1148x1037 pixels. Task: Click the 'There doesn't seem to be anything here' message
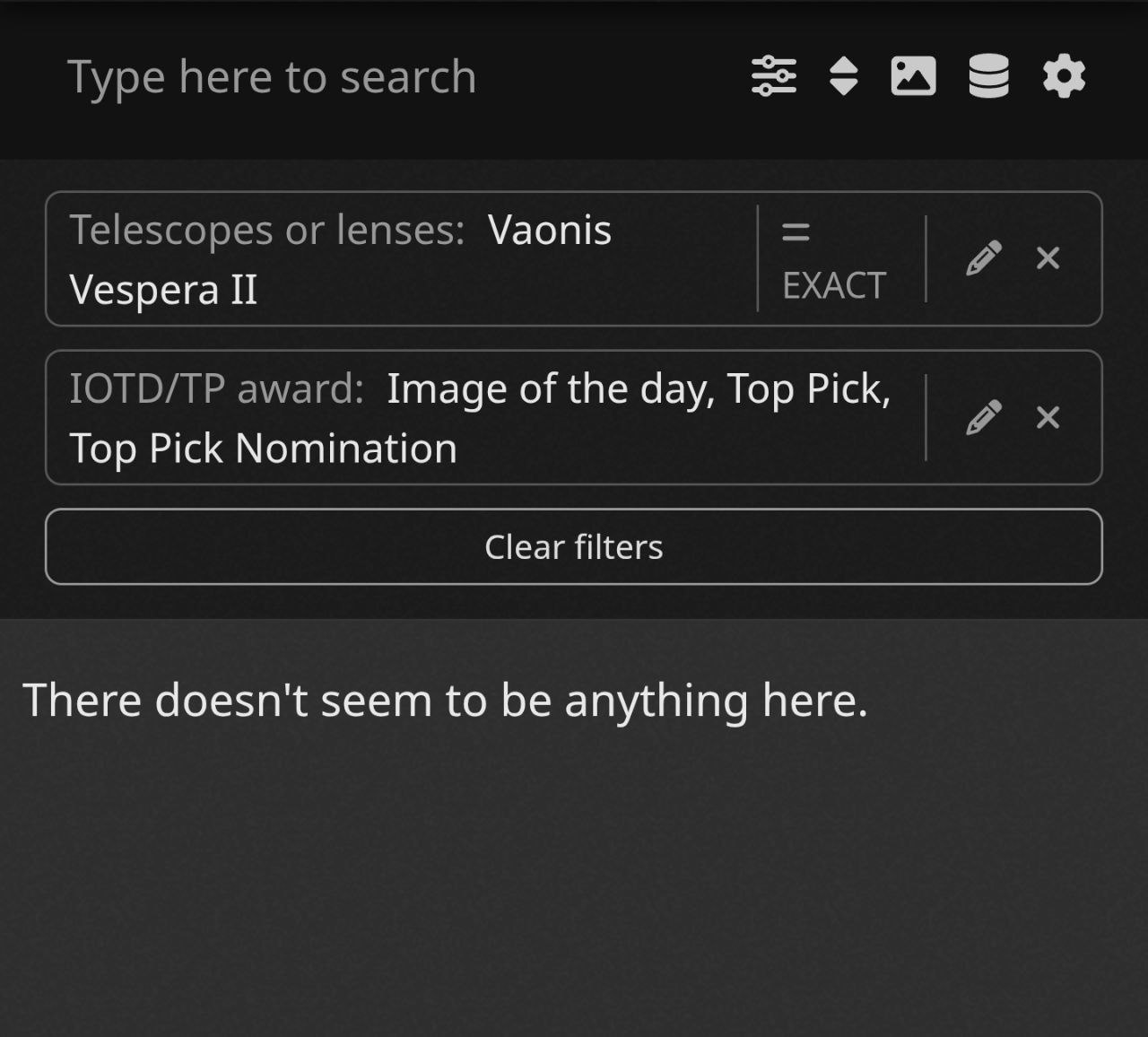coord(445,701)
